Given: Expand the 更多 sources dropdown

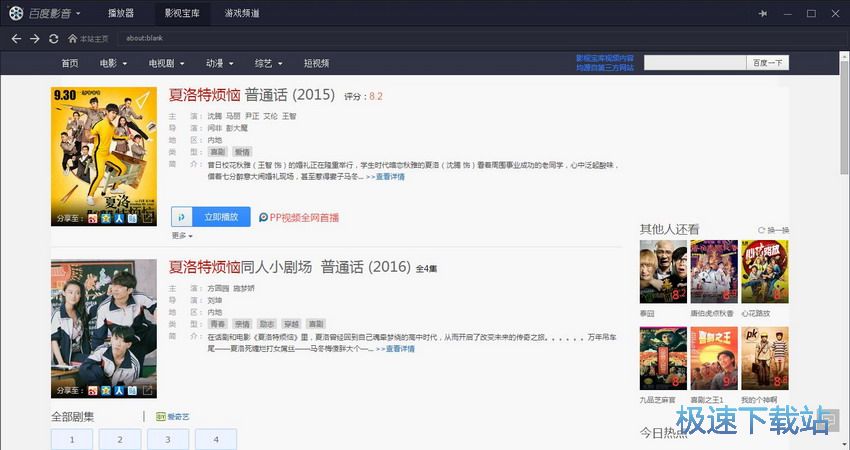Looking at the screenshot, I should click(182, 235).
